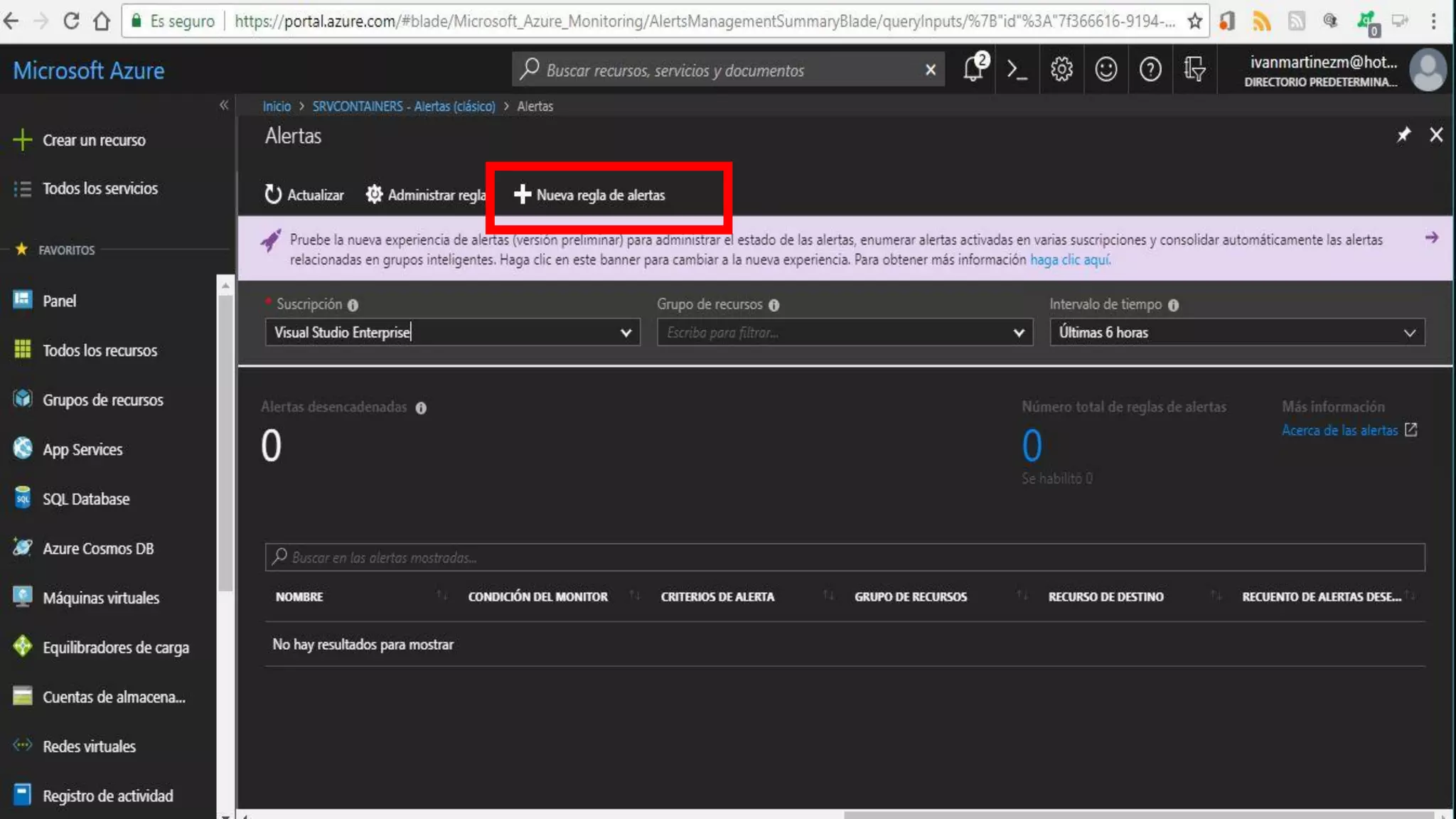The height and width of the screenshot is (819, 1456).
Task: Open Administrar reglas from toolbar
Action: [425, 195]
